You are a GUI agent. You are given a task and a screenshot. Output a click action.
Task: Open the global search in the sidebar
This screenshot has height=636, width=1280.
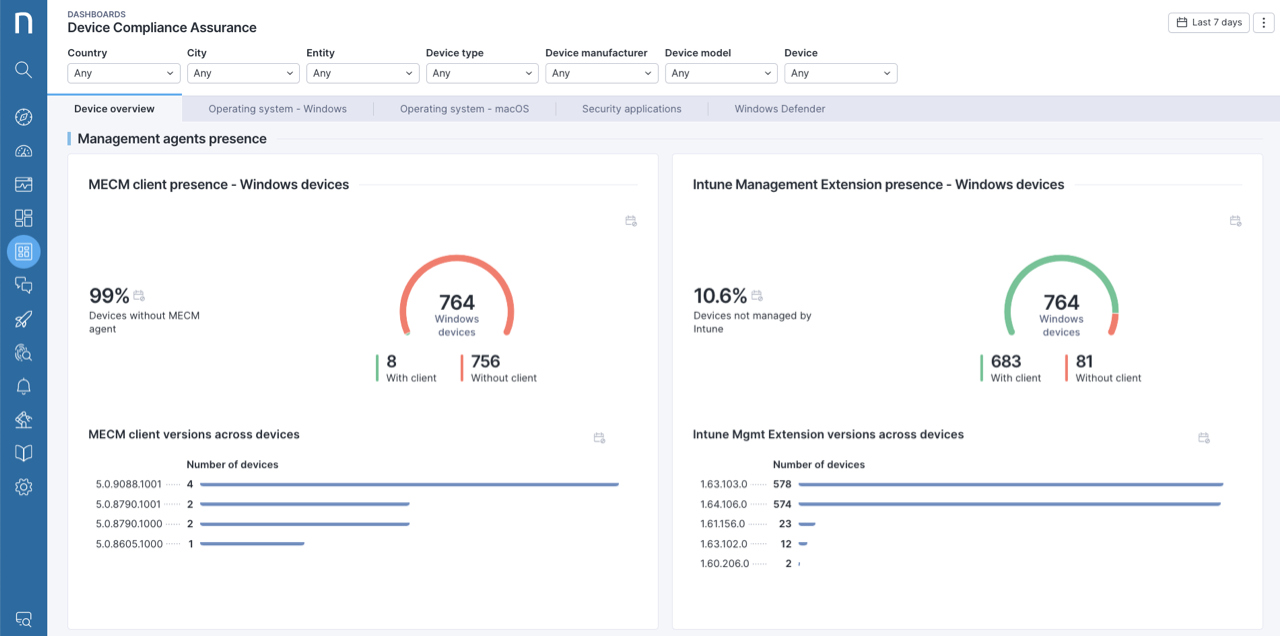click(x=23, y=71)
